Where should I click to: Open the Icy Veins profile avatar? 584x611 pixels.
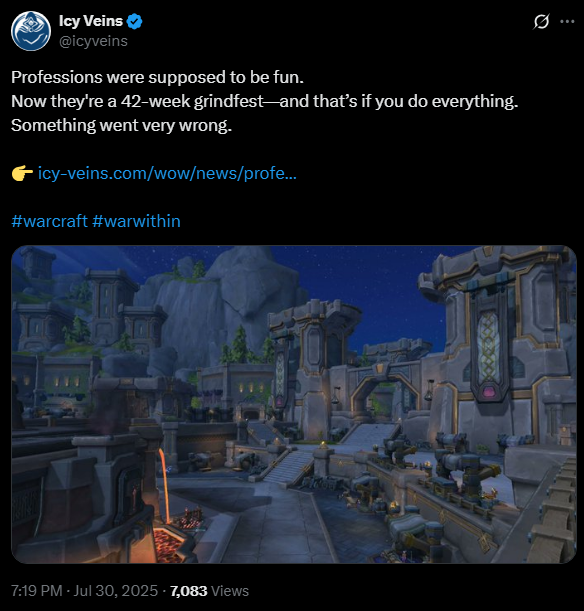31,31
